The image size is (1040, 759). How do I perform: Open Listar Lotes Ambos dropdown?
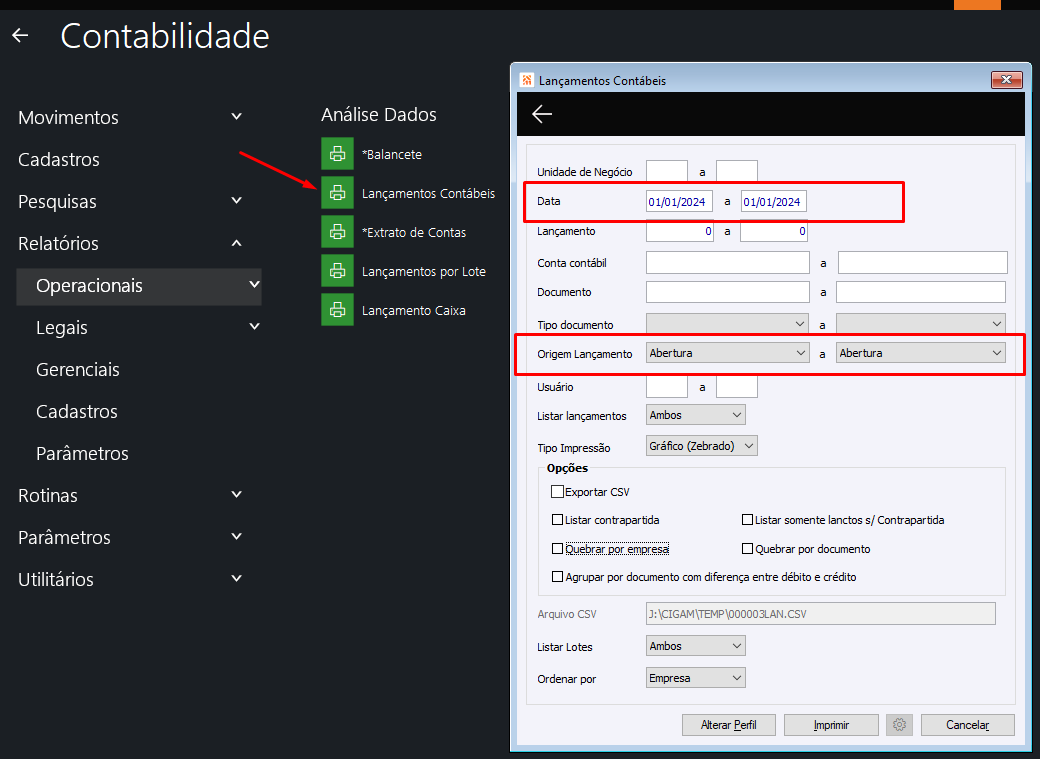(x=696, y=646)
